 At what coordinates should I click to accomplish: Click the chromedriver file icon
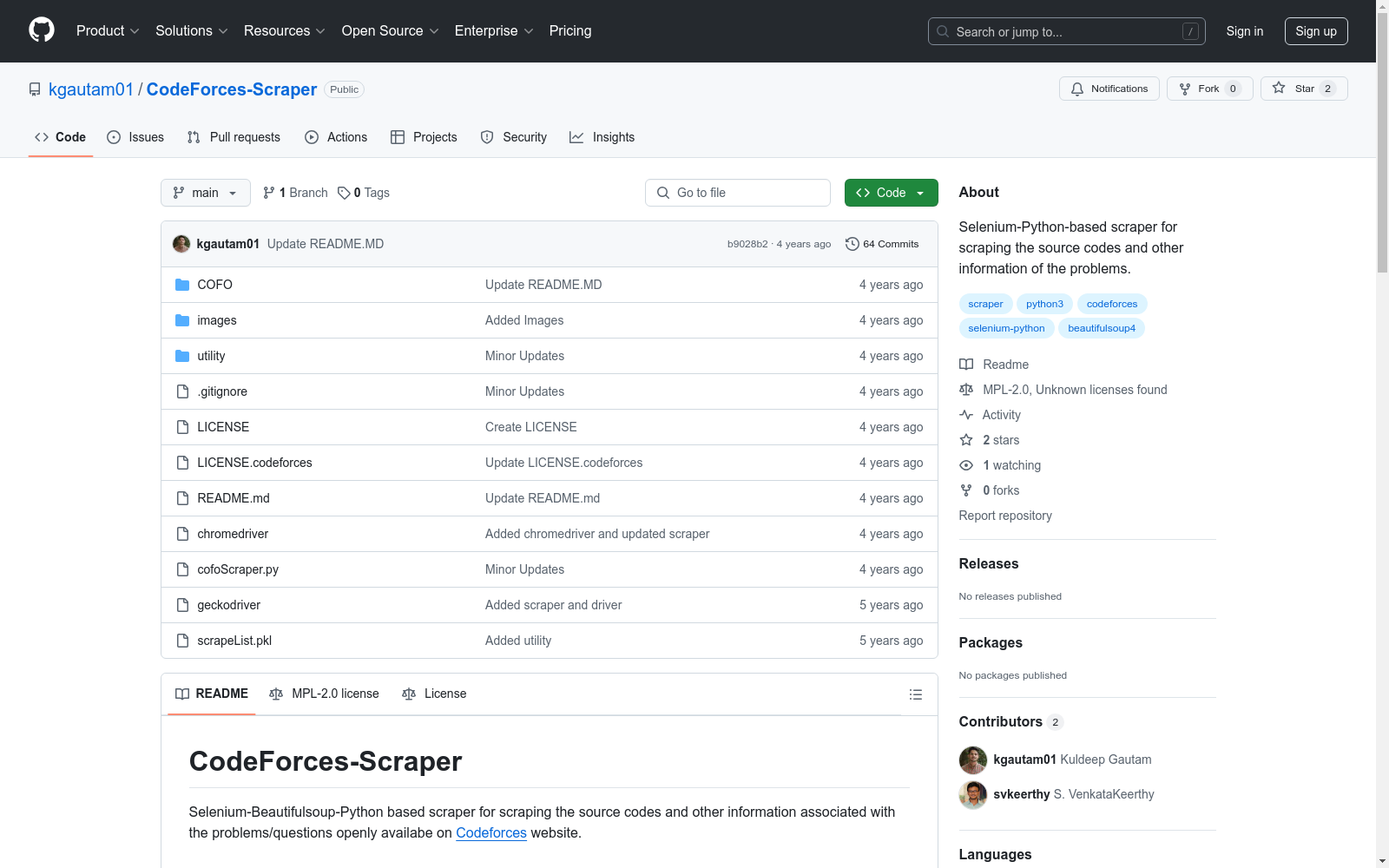point(182,534)
